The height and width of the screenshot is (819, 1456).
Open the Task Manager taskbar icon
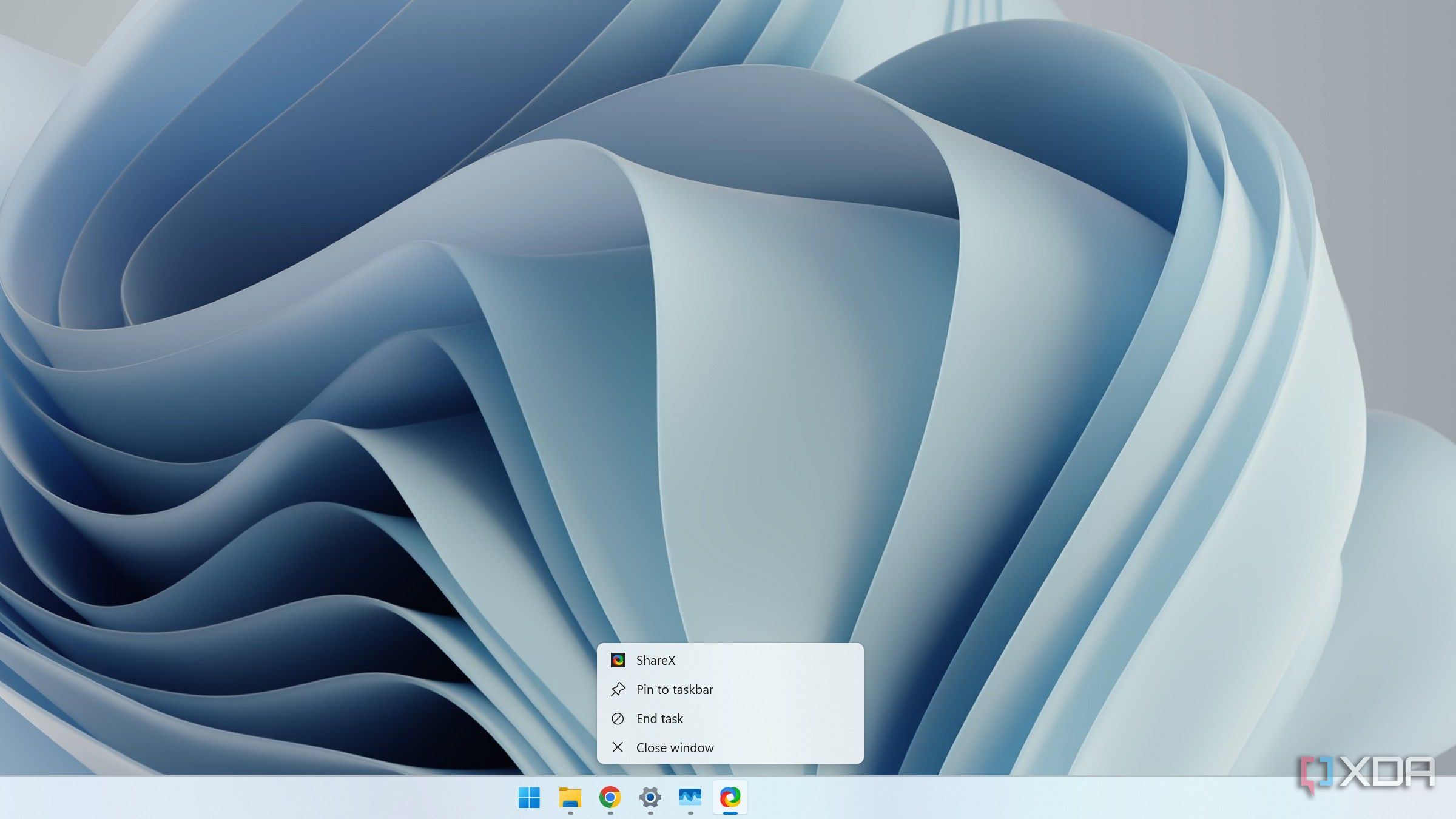(x=690, y=797)
